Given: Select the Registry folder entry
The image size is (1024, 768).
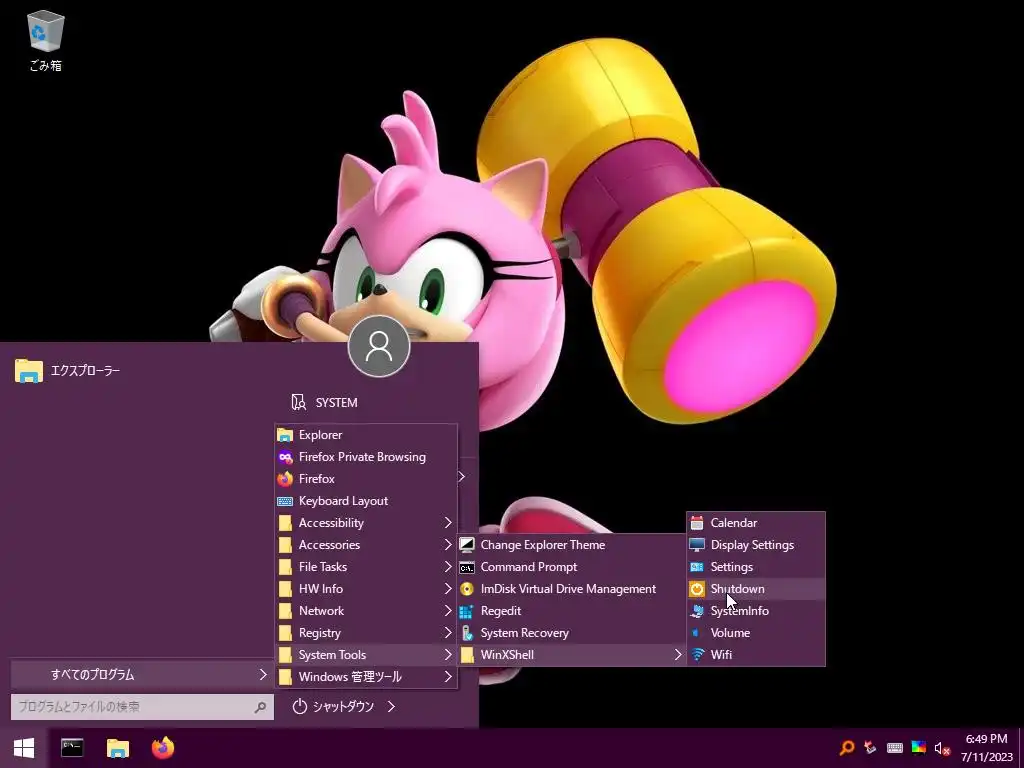Looking at the screenshot, I should 366,633.
